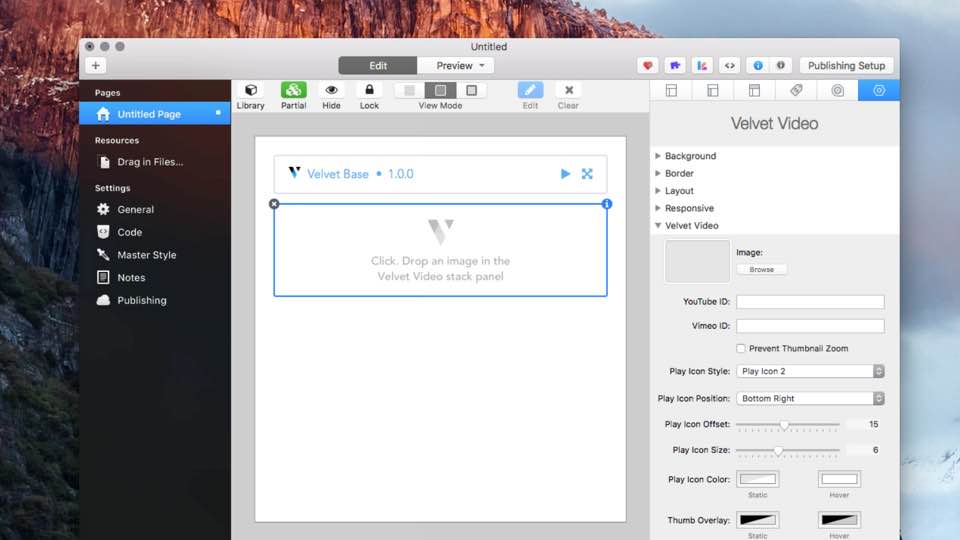The width and height of the screenshot is (960, 540).
Task: Click the Publishing Setup button
Action: tap(846, 66)
